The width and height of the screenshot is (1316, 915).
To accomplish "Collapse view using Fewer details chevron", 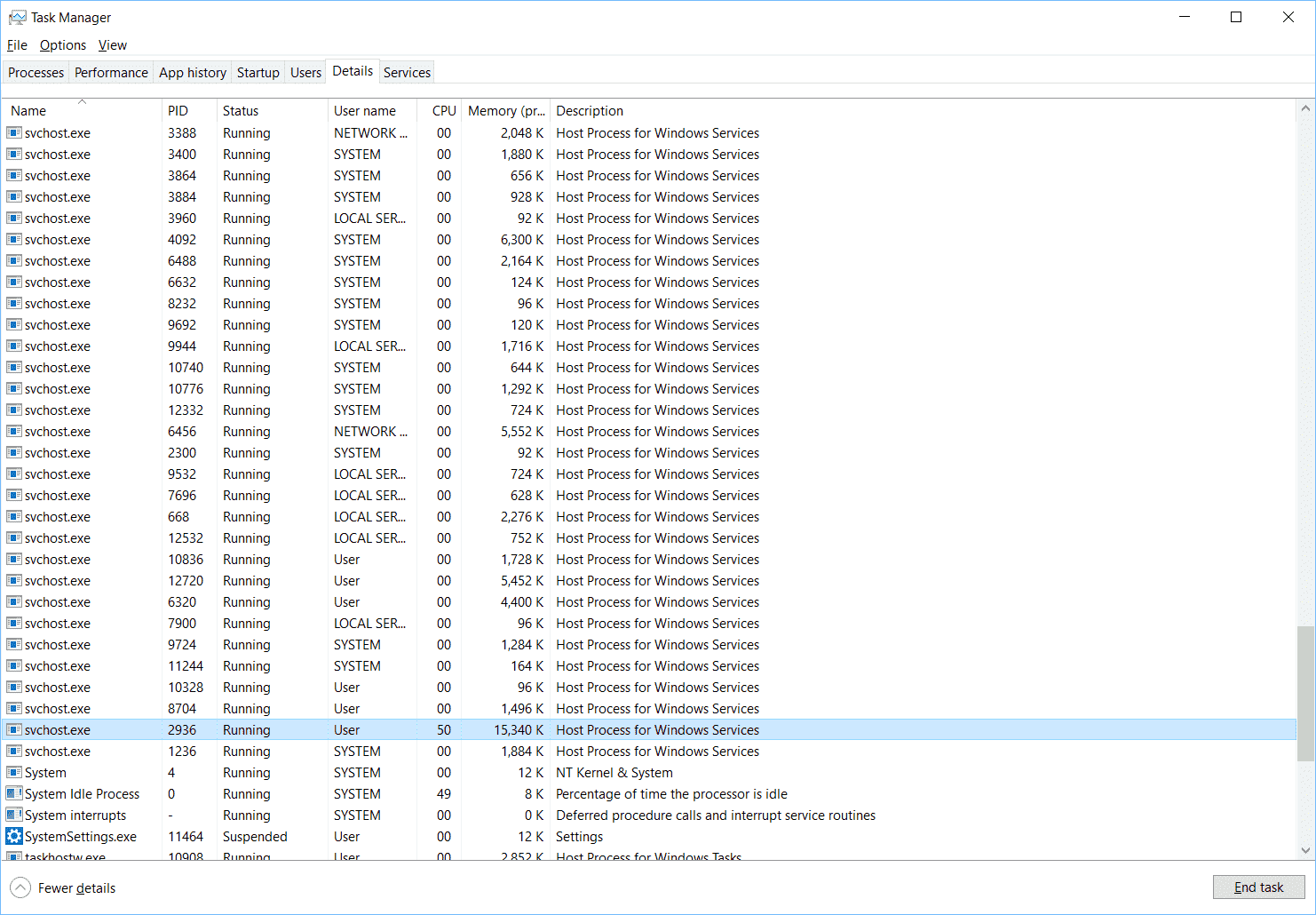I will click(20, 887).
